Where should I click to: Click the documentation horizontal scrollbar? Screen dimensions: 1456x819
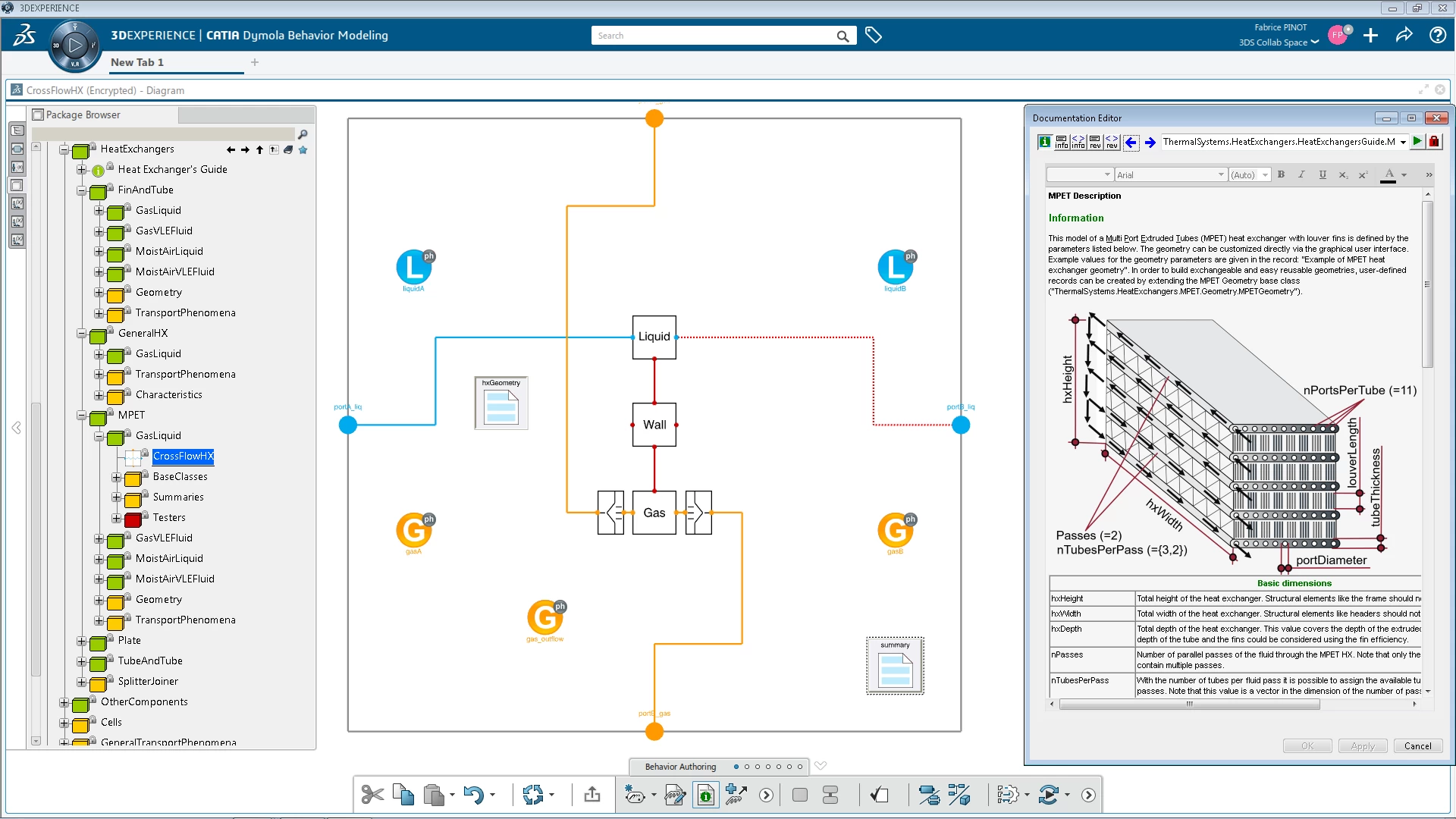click(1189, 704)
